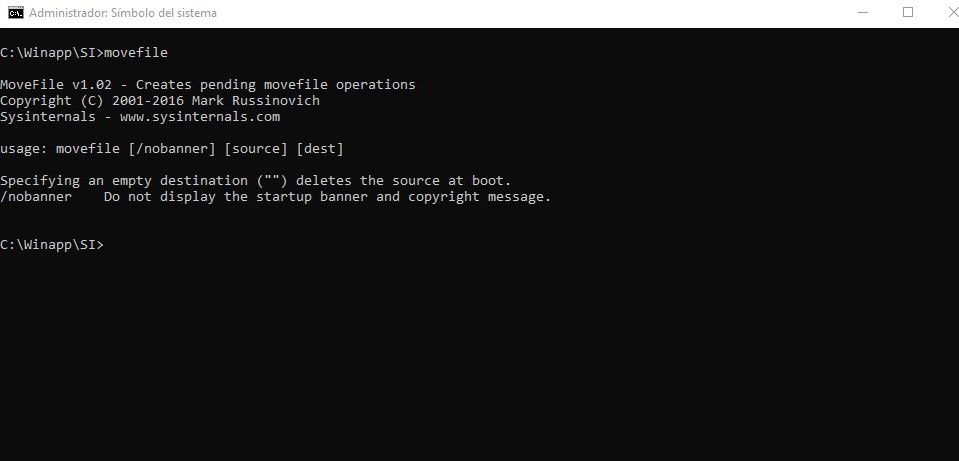Click empty black console area below prompt

480,355
